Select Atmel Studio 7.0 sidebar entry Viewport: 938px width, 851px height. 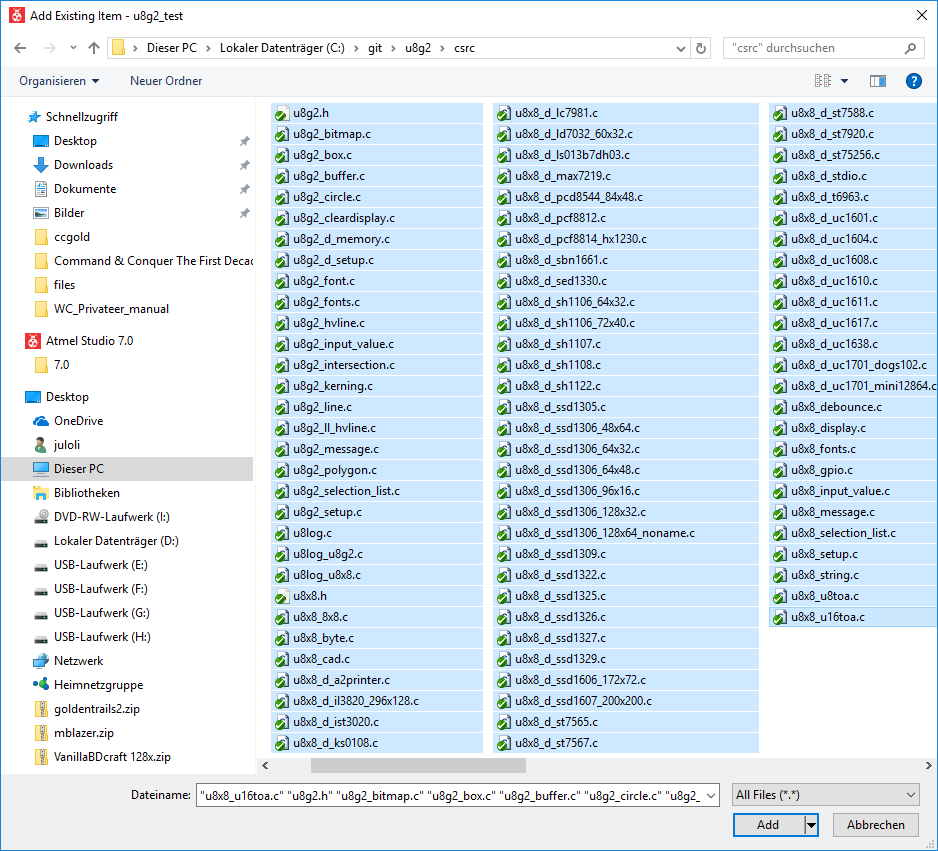click(89, 341)
